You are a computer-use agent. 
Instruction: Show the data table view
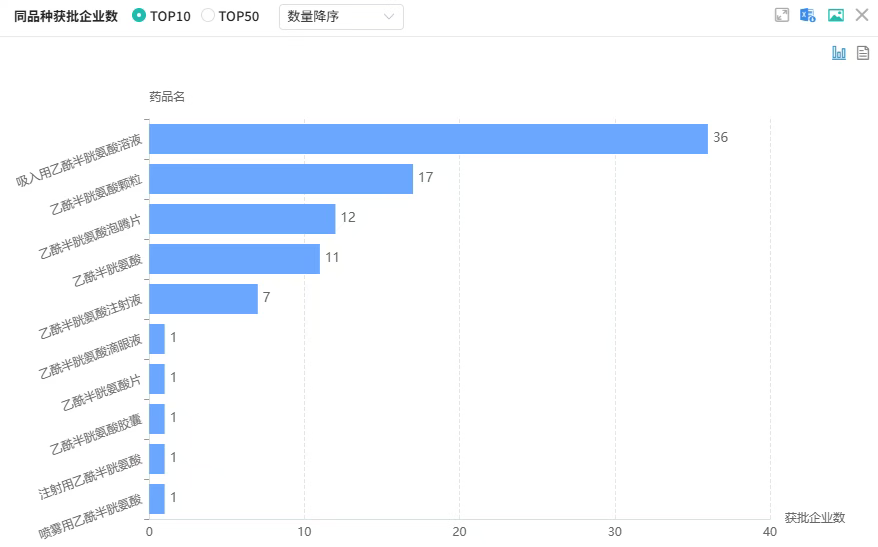(x=863, y=53)
